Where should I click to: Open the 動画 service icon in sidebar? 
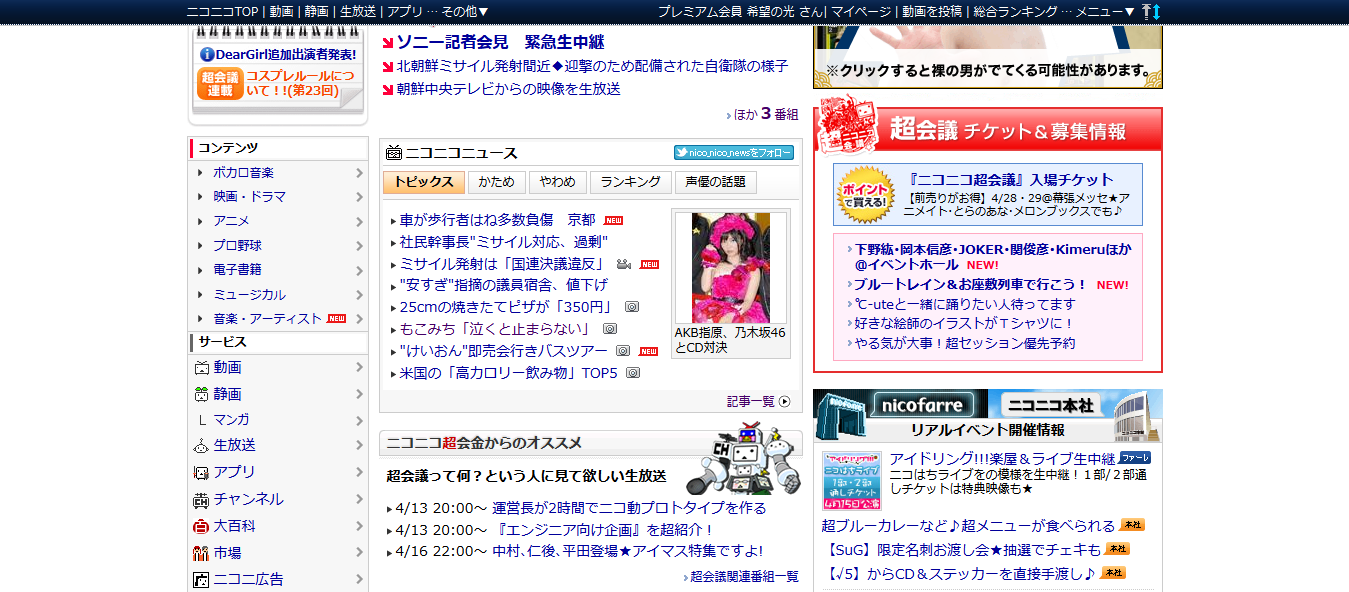[x=201, y=368]
